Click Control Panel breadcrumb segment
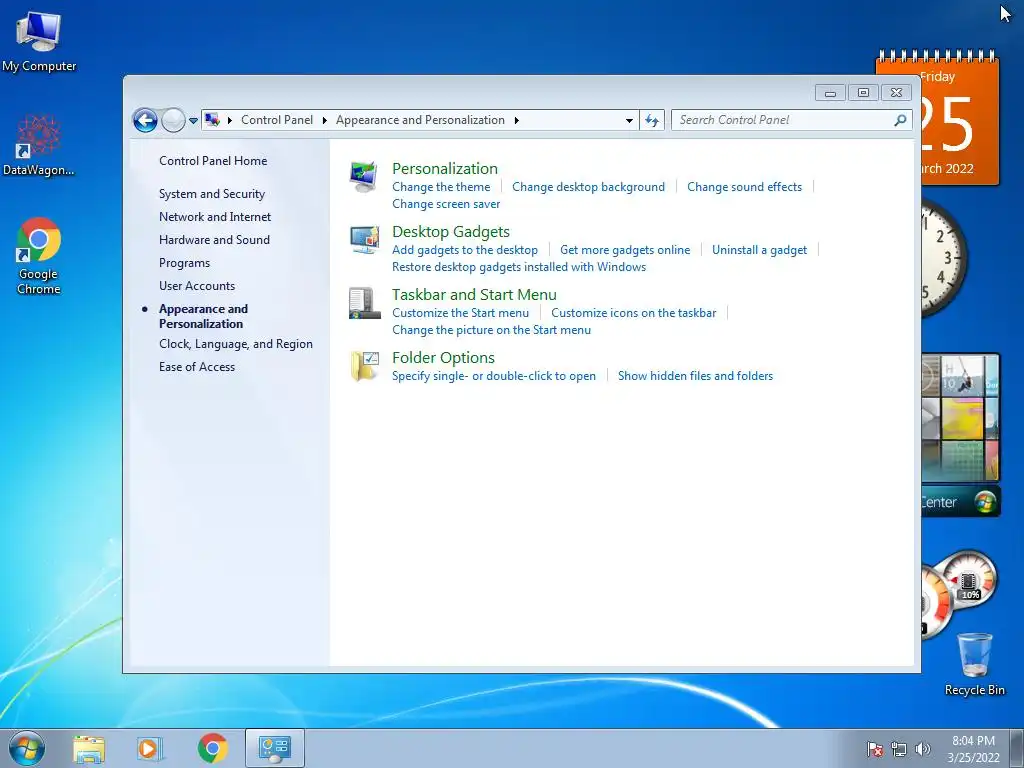The height and width of the screenshot is (768, 1024). click(x=277, y=120)
